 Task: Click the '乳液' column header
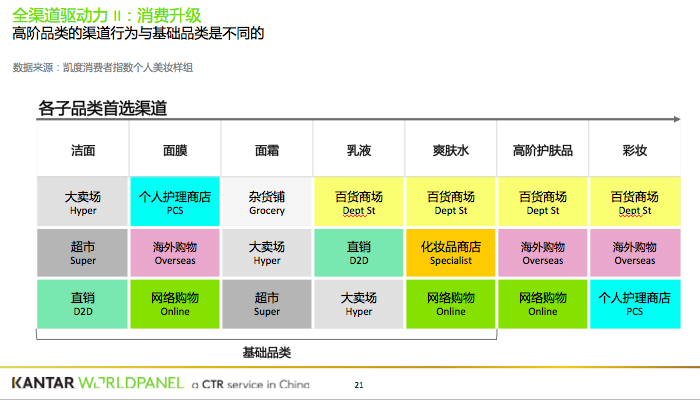(359, 150)
